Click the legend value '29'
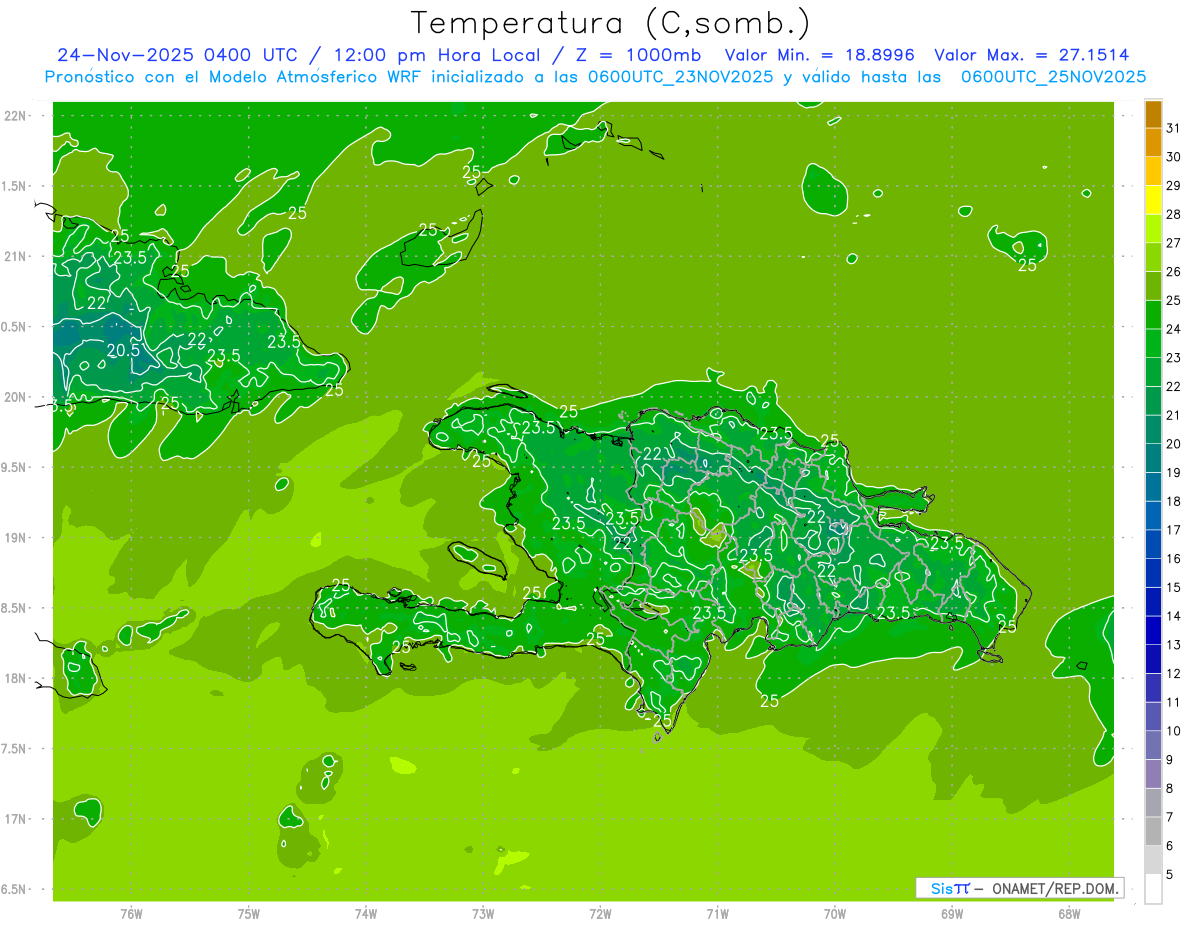Image resolution: width=1200 pixels, height=927 pixels. (x=1173, y=185)
